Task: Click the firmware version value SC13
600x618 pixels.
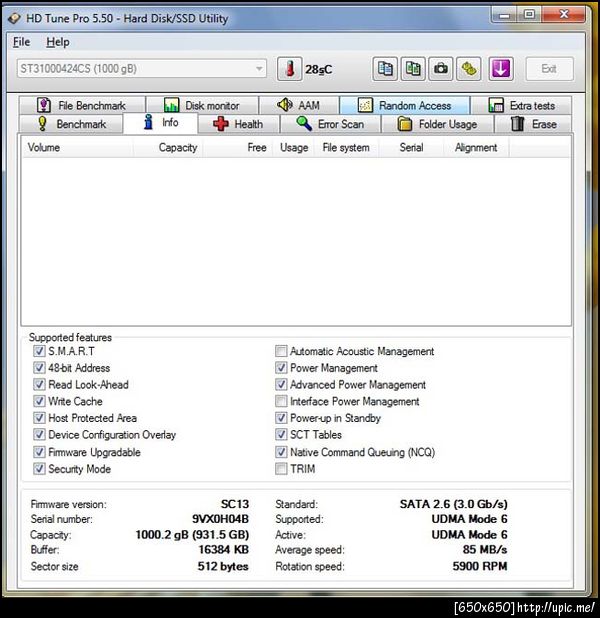Action: [235, 504]
